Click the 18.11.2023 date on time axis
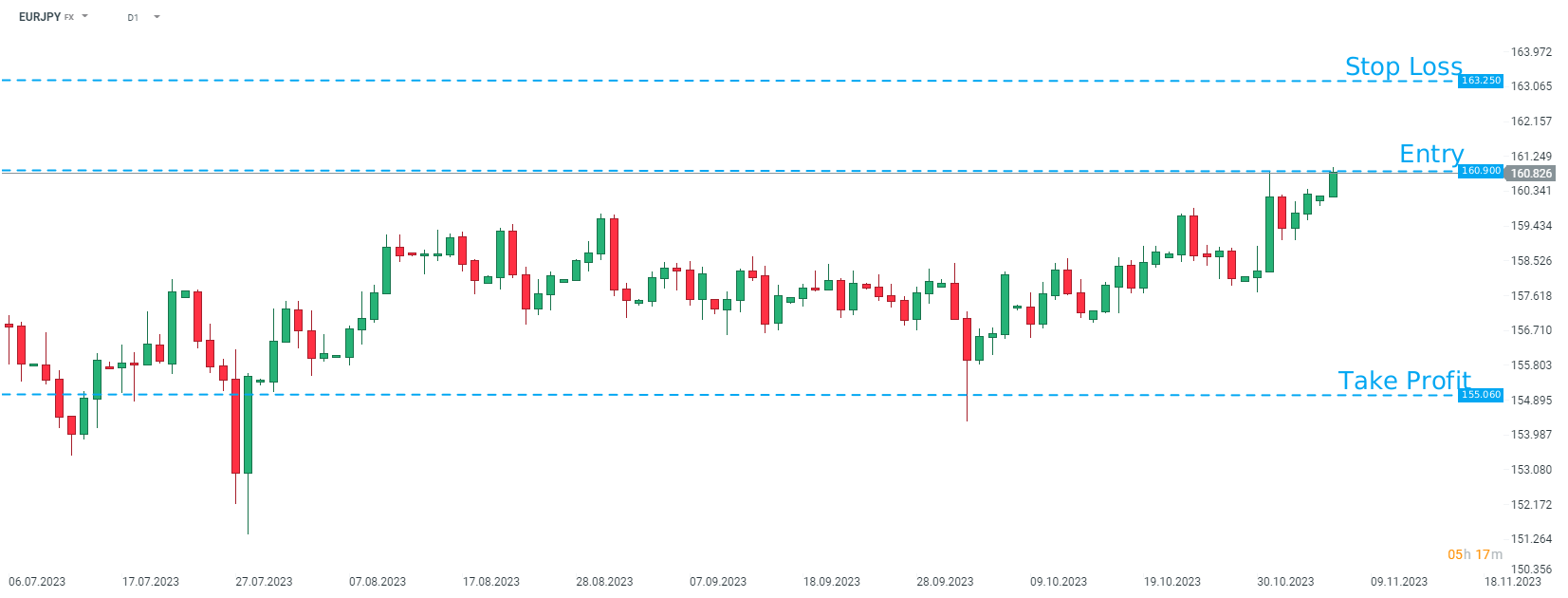The height and width of the screenshot is (598, 1568). tap(1512, 582)
